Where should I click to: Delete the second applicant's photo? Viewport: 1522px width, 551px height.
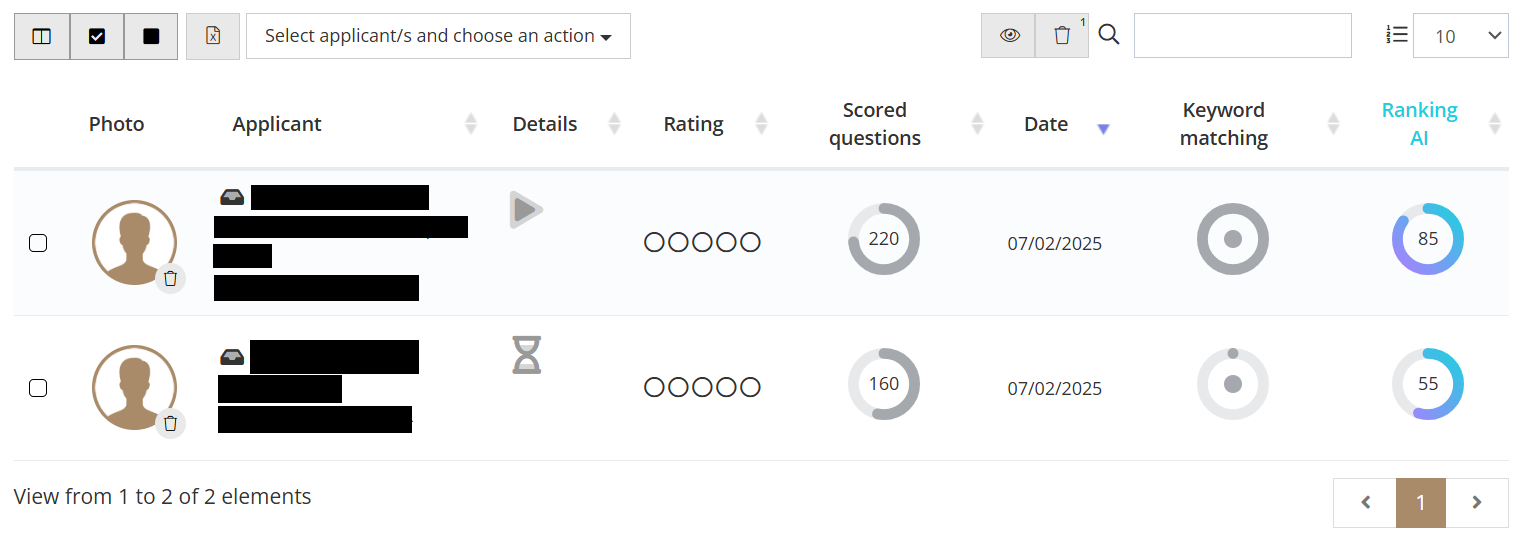(x=170, y=423)
